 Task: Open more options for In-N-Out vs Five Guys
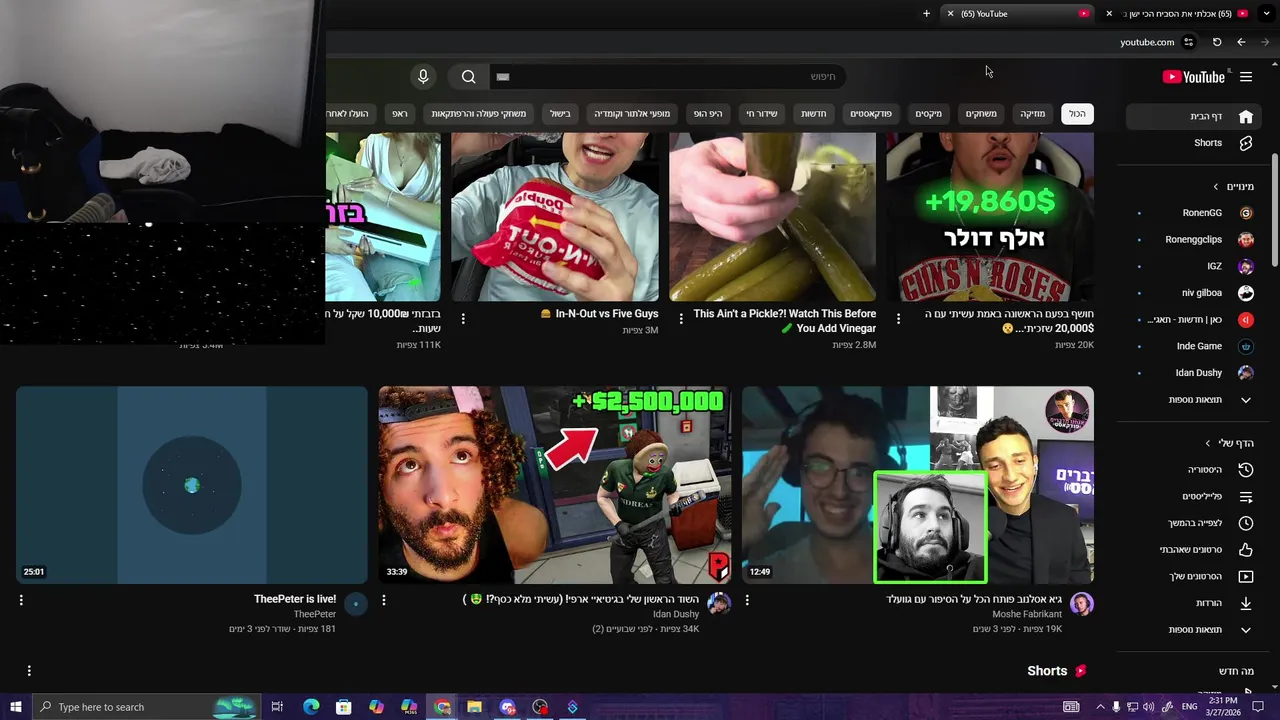click(463, 318)
